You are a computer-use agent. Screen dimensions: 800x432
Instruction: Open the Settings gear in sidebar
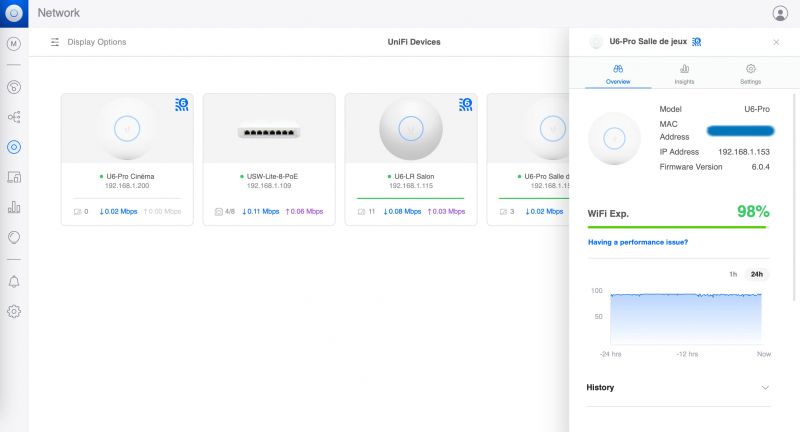point(14,312)
